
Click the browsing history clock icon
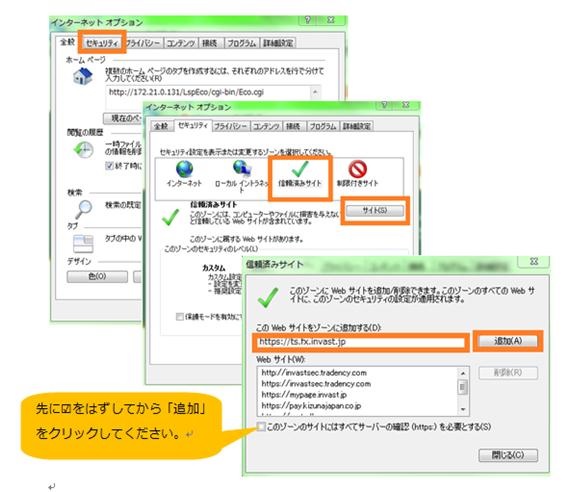coord(83,149)
